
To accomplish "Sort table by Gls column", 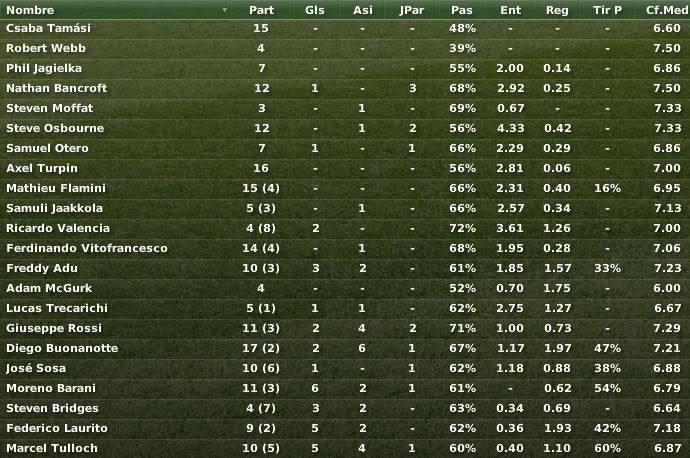I will [315, 10].
